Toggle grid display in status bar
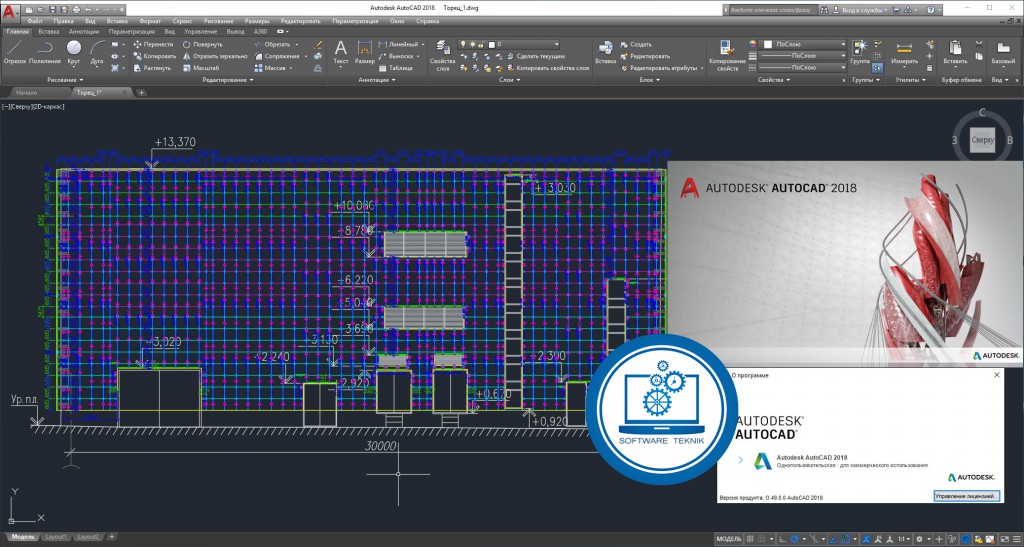This screenshot has width=1024, height=547. pyautogui.click(x=752, y=539)
